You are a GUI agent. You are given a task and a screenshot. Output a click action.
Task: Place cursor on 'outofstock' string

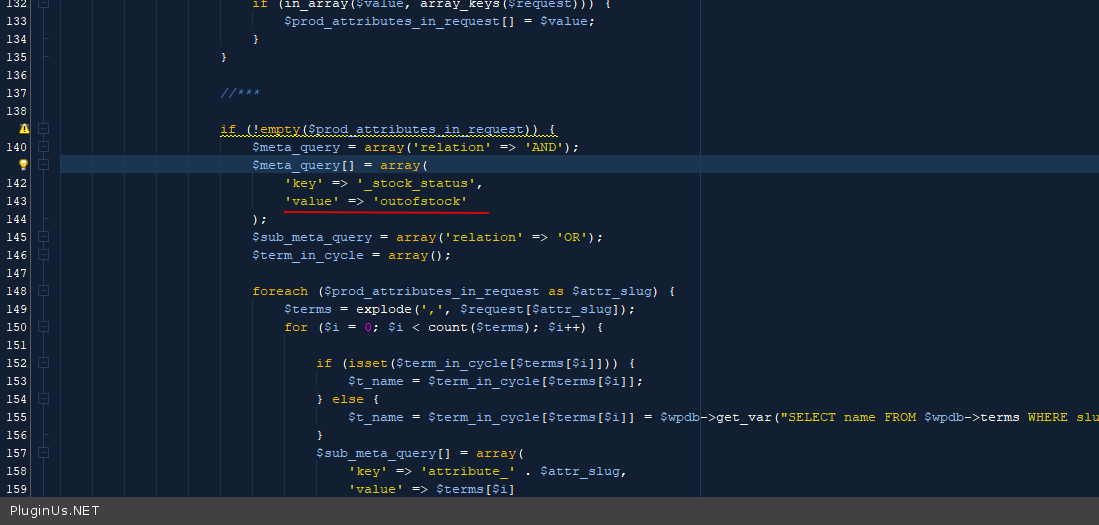pyautogui.click(x=419, y=202)
